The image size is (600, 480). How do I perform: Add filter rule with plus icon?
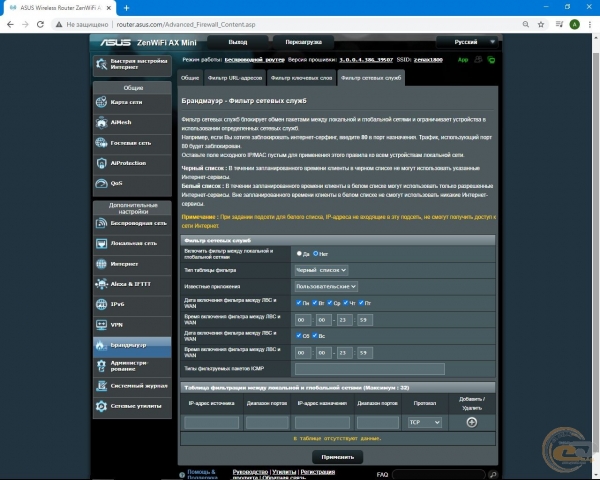471,422
